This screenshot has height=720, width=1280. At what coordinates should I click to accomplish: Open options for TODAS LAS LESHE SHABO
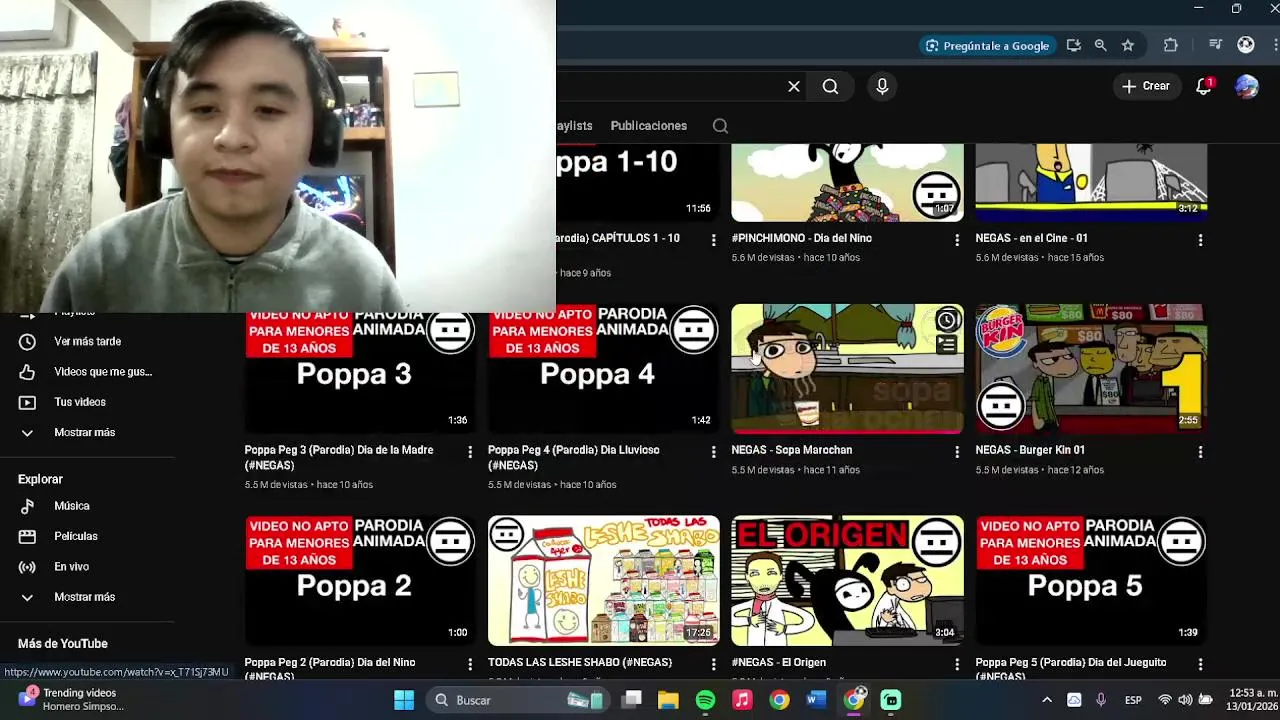[713, 664]
